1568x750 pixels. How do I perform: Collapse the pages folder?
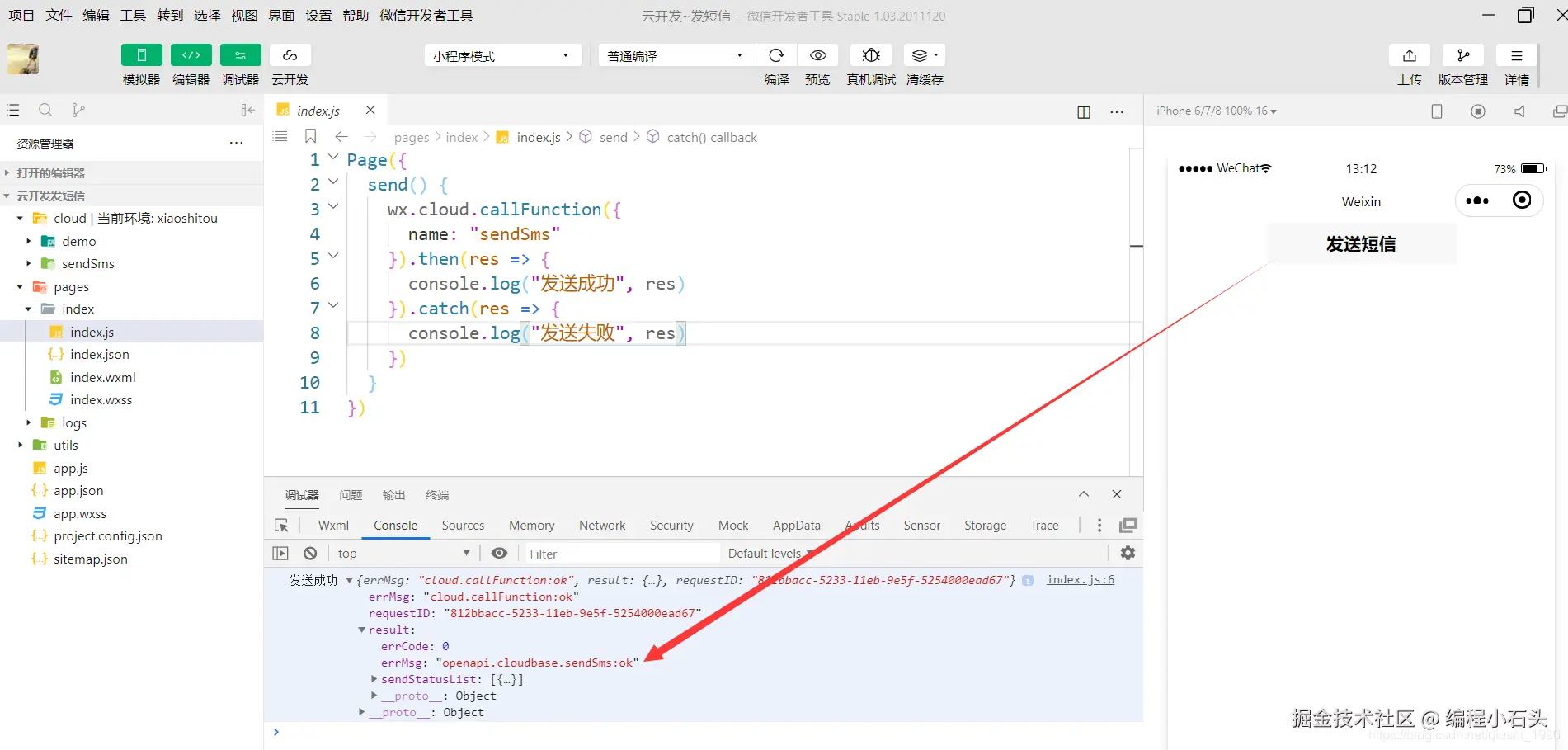(x=20, y=287)
